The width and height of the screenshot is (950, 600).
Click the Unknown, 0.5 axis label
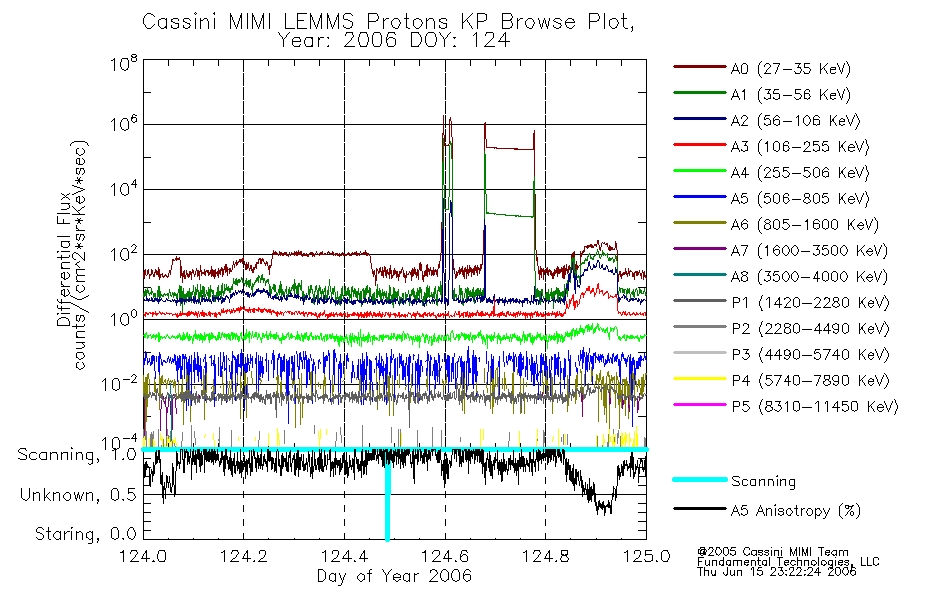point(78,495)
